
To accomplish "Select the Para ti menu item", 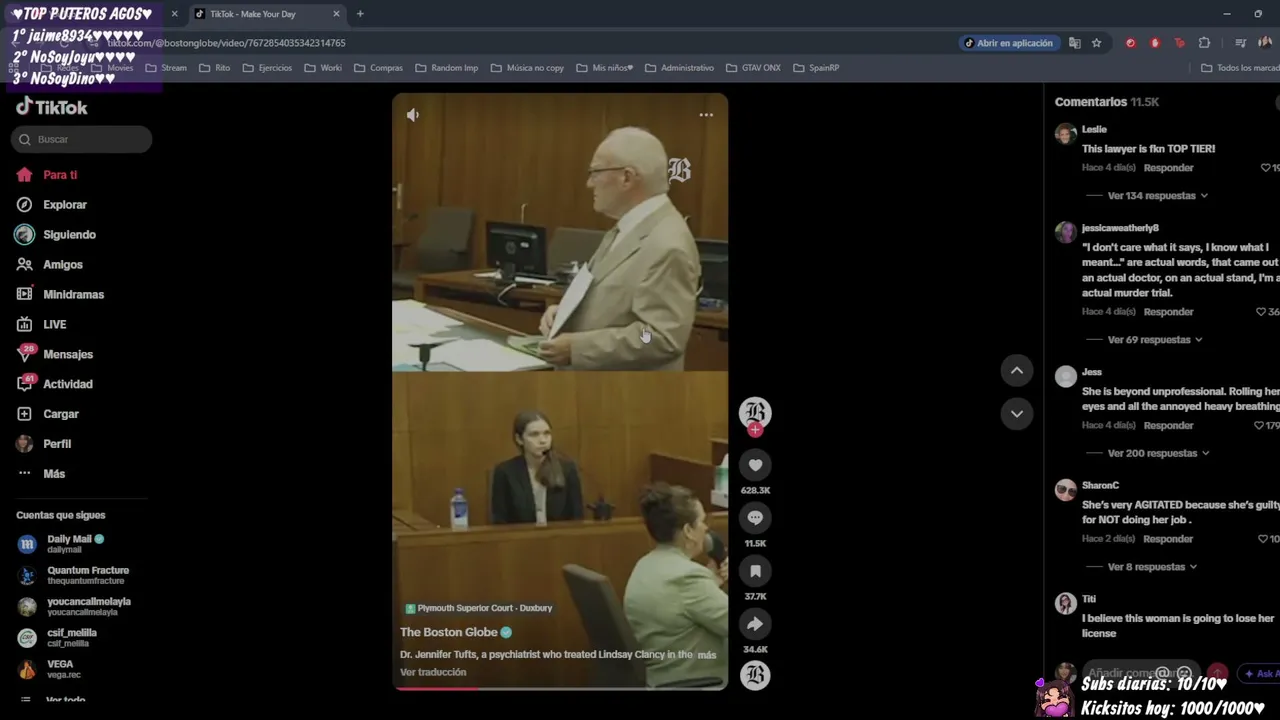I will (x=60, y=175).
